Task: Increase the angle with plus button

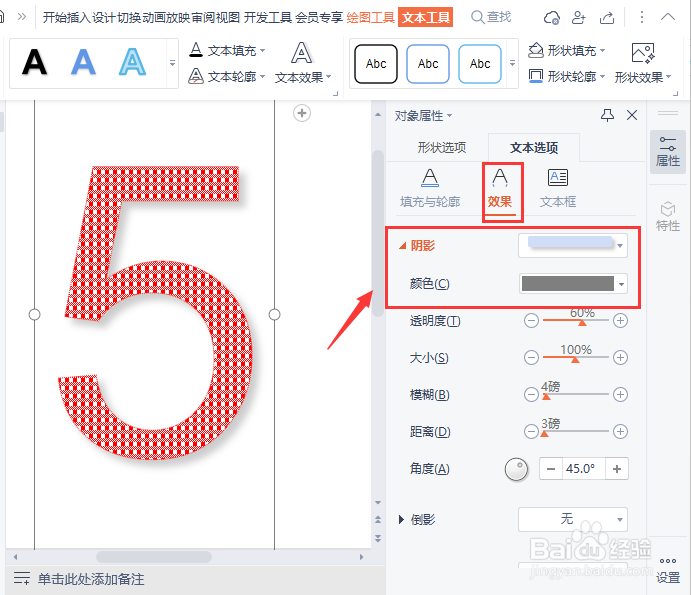Action: pyautogui.click(x=617, y=469)
